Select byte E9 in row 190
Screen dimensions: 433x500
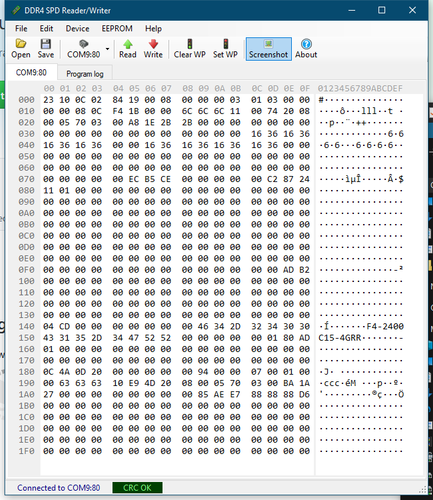(x=134, y=383)
